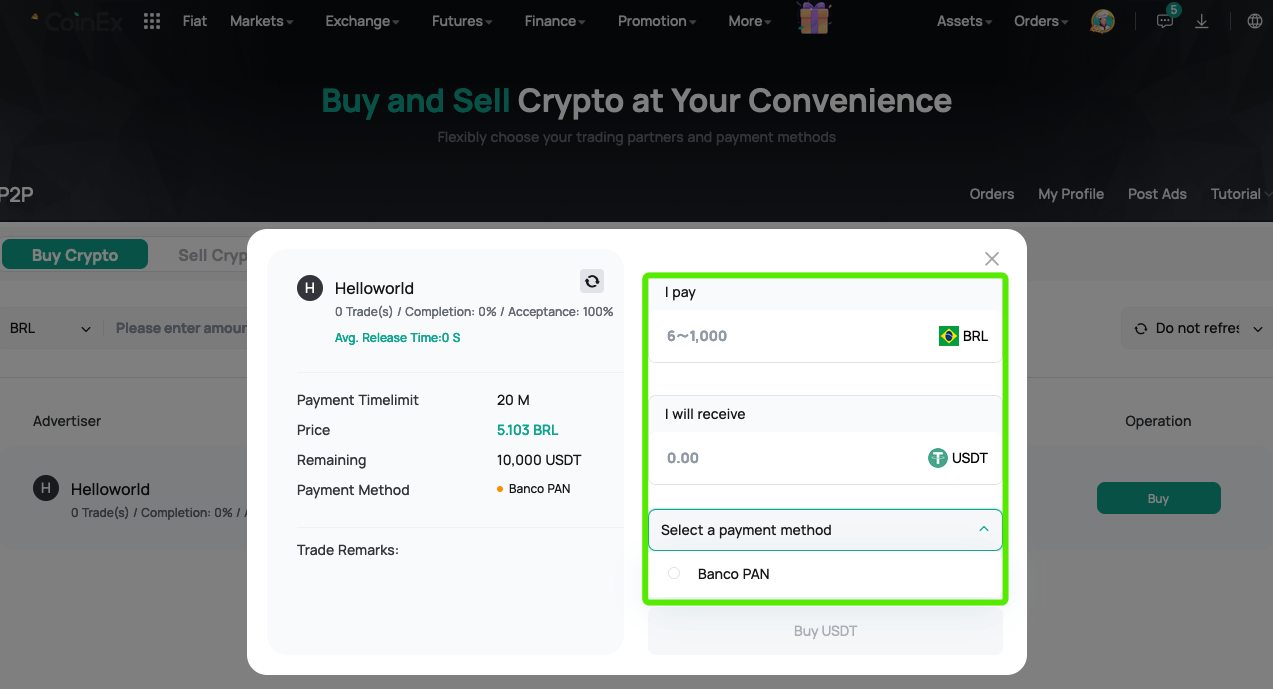Open the Tutorial link
This screenshot has height=689, width=1273.
coord(1236,194)
